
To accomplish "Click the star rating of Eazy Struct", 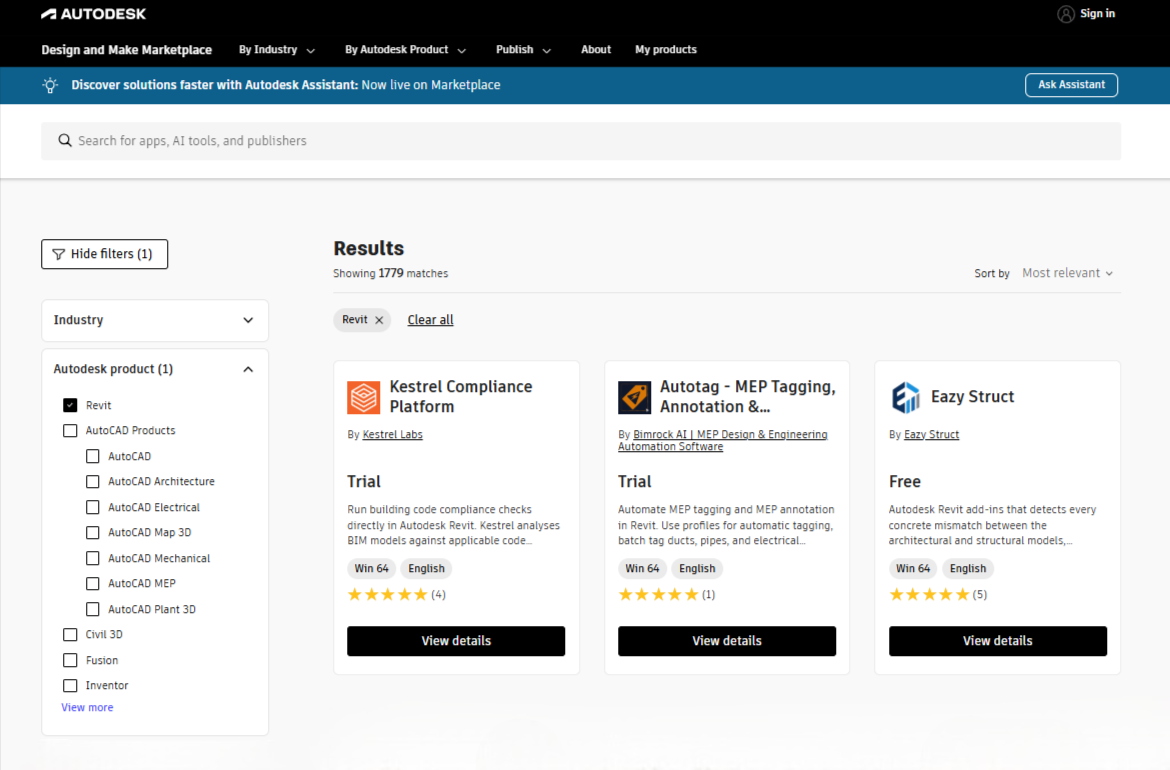I will click(929, 595).
